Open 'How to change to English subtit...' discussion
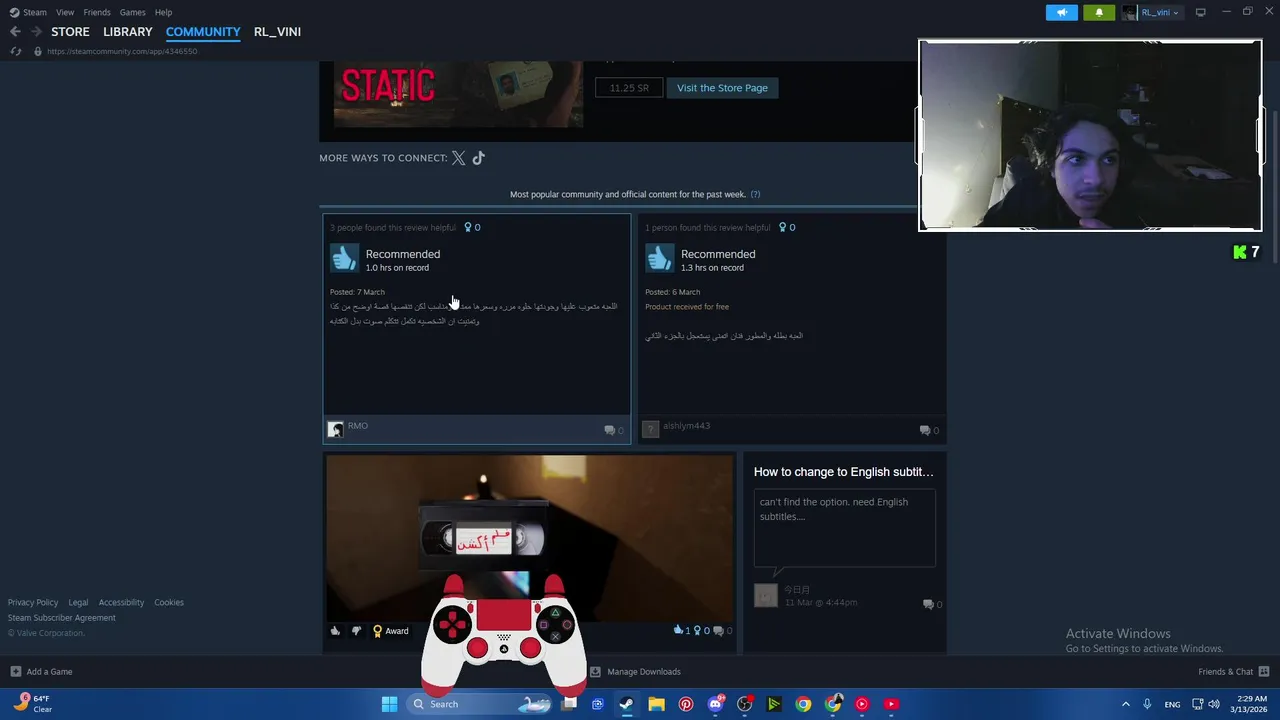The width and height of the screenshot is (1280, 720). point(843,472)
